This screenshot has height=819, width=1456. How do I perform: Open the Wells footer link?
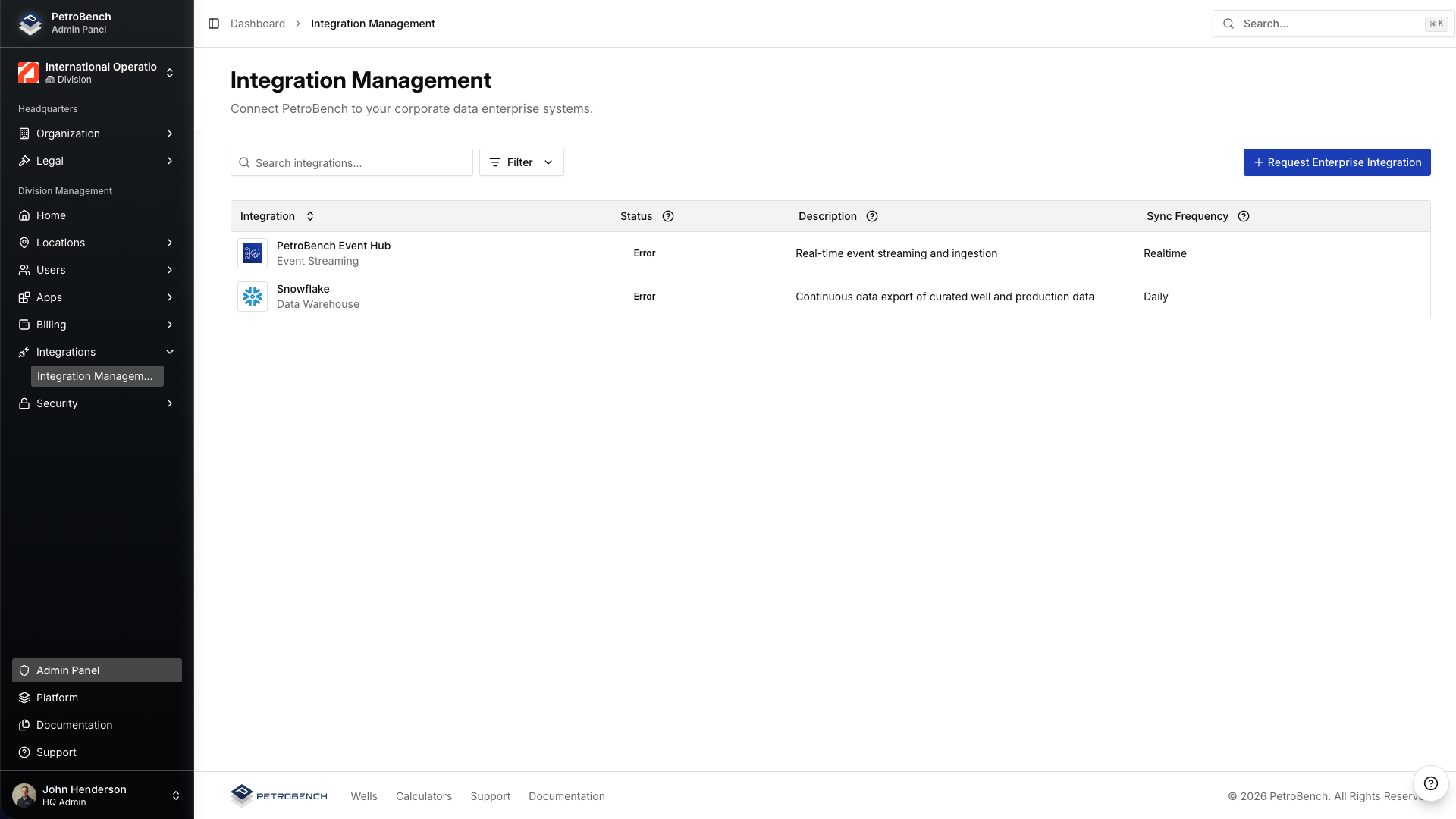(x=363, y=796)
